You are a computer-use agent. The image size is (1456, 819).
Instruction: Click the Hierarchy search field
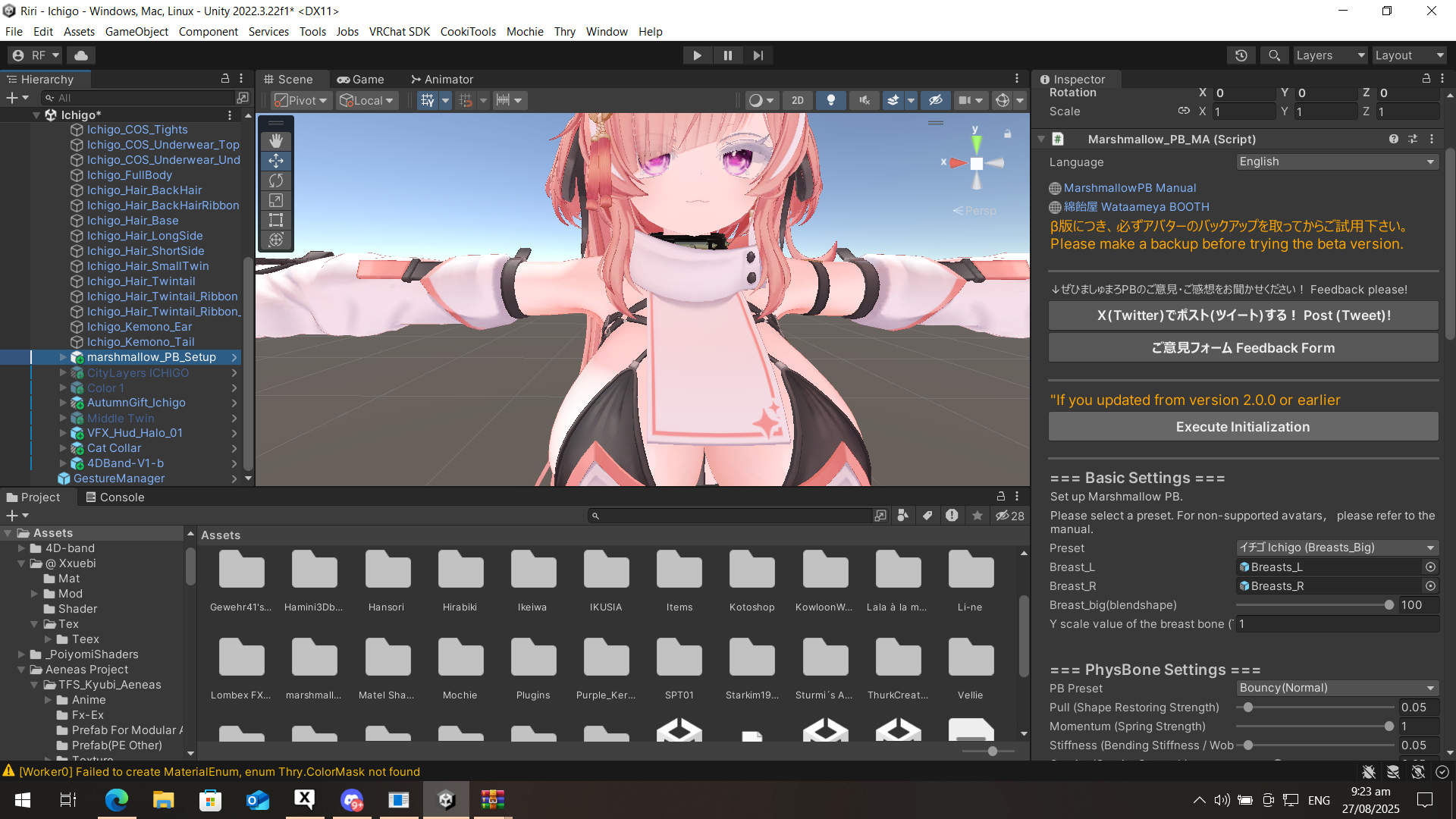pyautogui.click(x=138, y=98)
